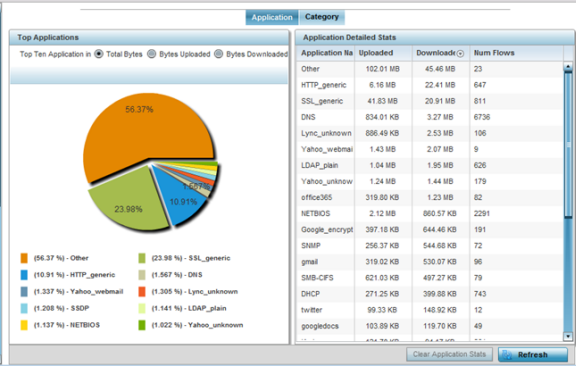The height and width of the screenshot is (366, 576).
Task: Select the DNS row in stats table
Action: click(430, 117)
